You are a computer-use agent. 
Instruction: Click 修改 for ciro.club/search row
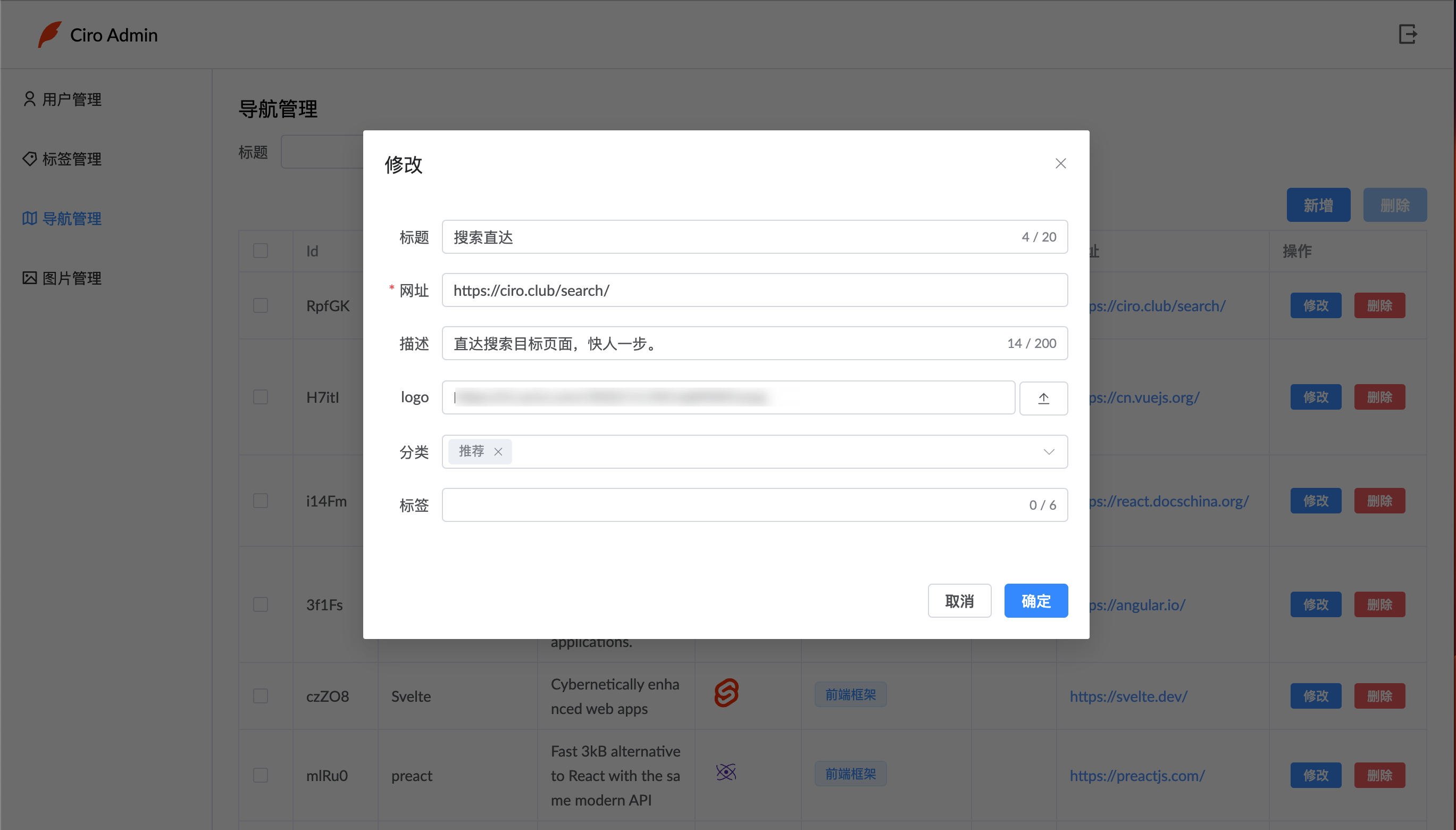tap(1316, 305)
